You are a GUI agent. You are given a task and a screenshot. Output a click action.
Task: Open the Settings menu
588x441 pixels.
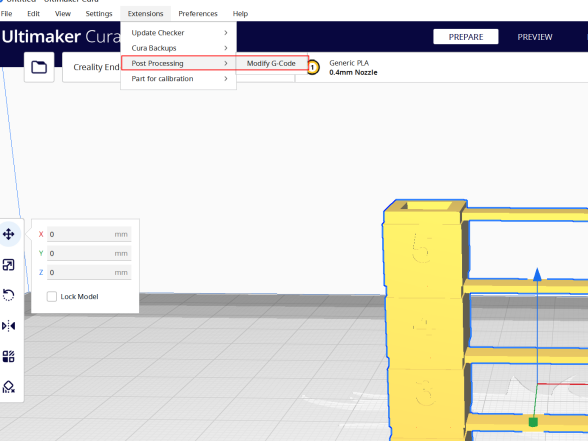99,14
